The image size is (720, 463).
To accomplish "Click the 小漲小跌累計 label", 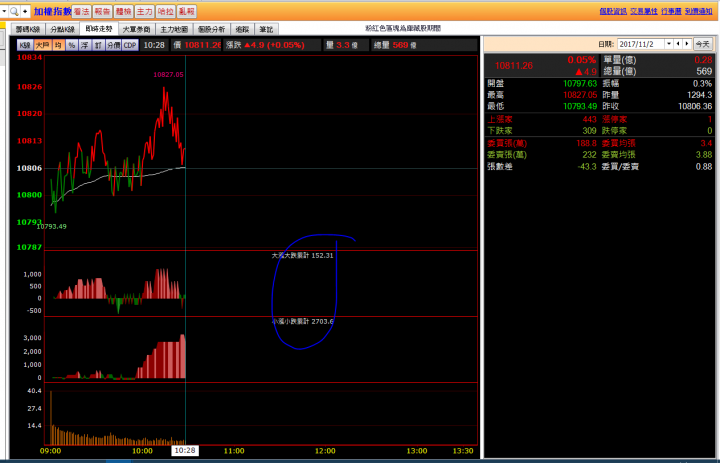I will [x=303, y=322].
